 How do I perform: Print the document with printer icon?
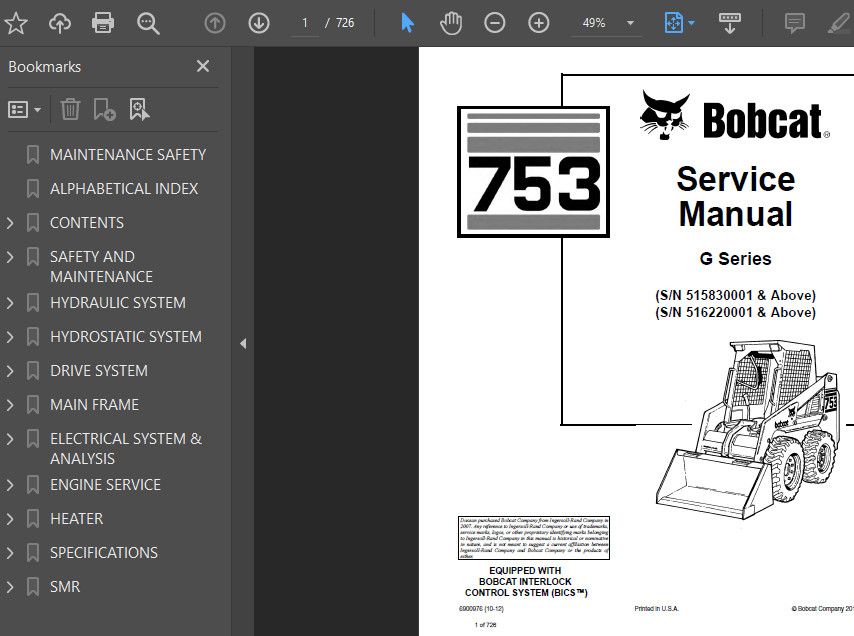pyautogui.click(x=103, y=23)
